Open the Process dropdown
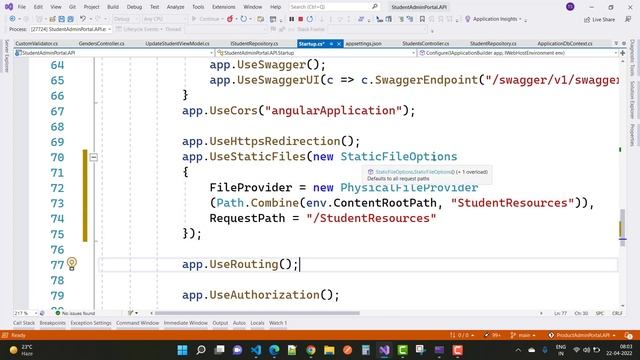This screenshot has height=360, width=640. [71, 29]
